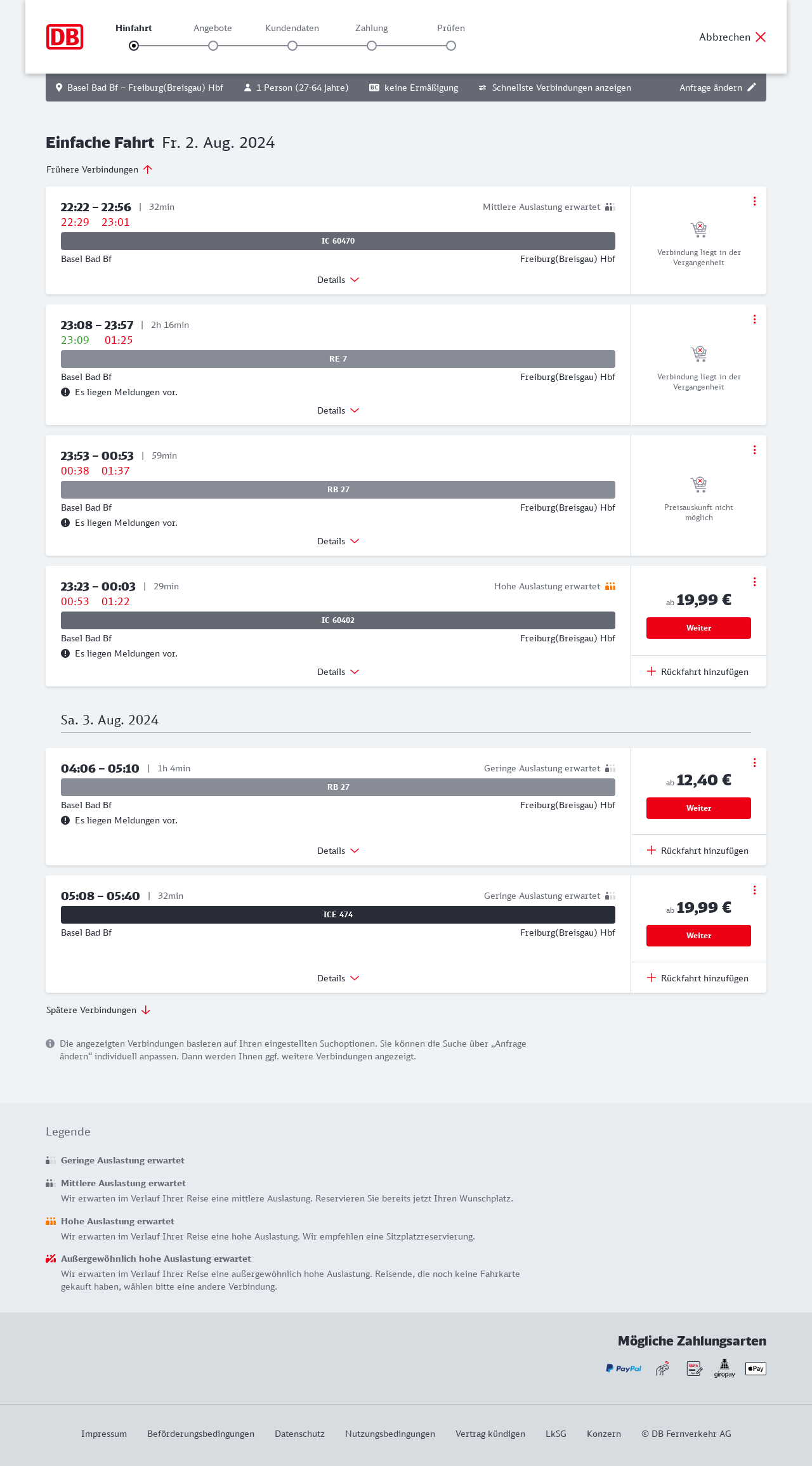Select the Zahlung step circle
The width and height of the screenshot is (812, 1466).
click(372, 46)
